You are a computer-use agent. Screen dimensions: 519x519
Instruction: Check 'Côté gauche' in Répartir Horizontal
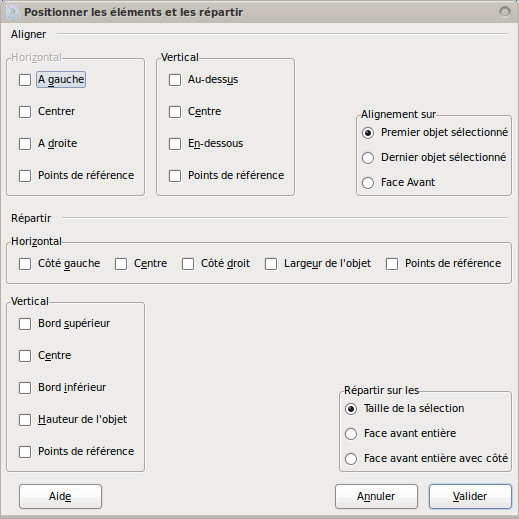pyautogui.click(x=25, y=264)
